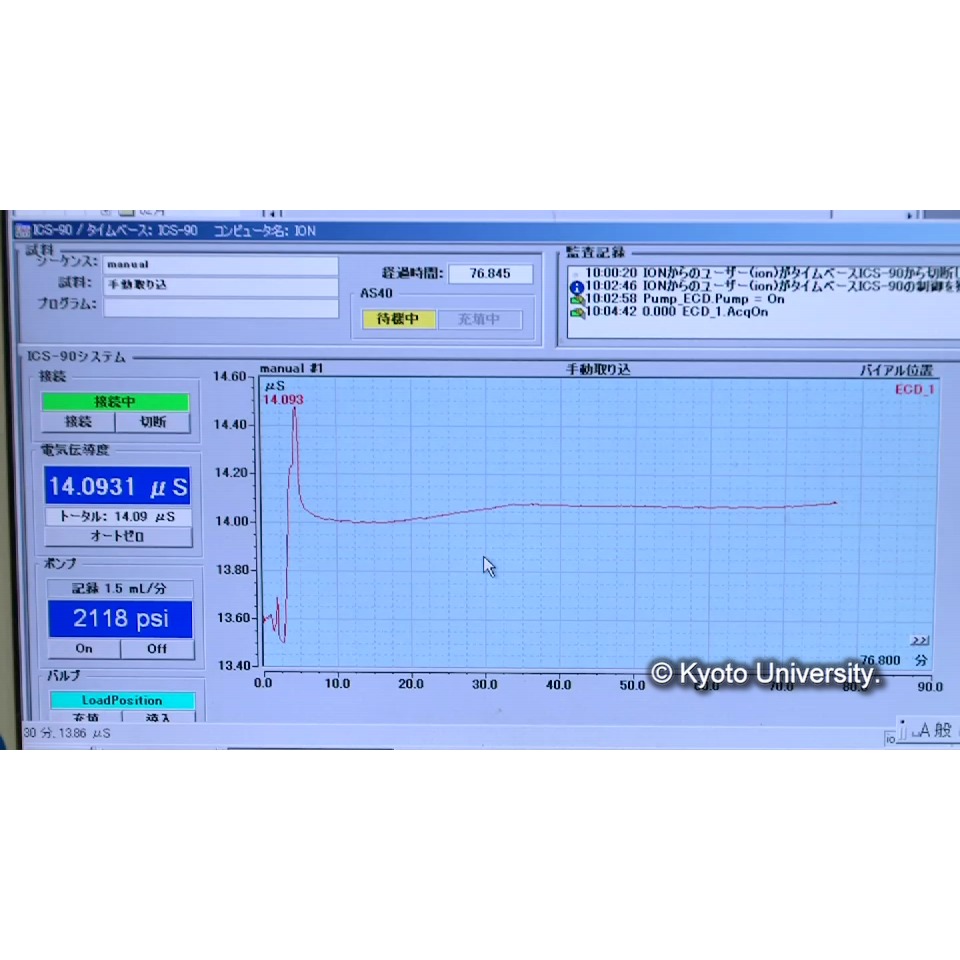This screenshot has height=960, width=960.
Task: Click the empty プログラム field
Action: pyautogui.click(x=221, y=307)
